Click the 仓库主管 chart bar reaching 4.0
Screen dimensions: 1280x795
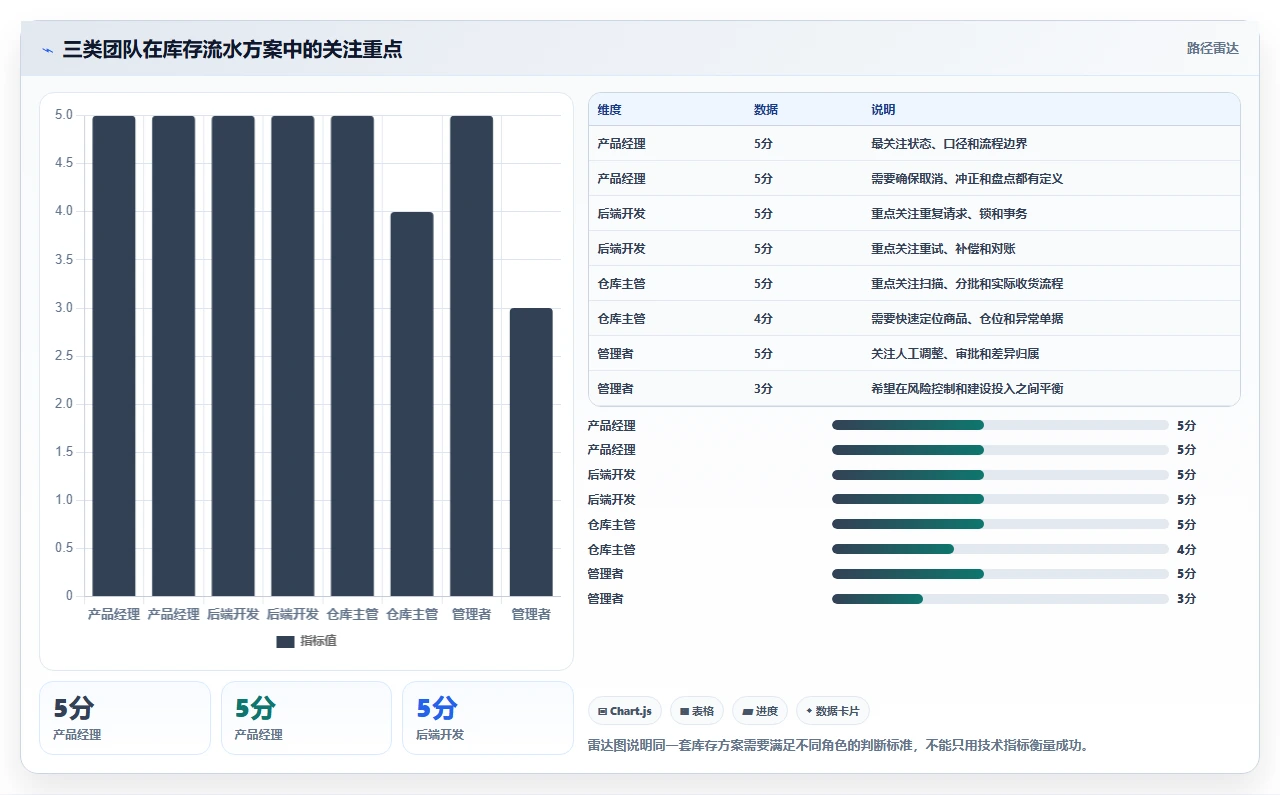(412, 404)
